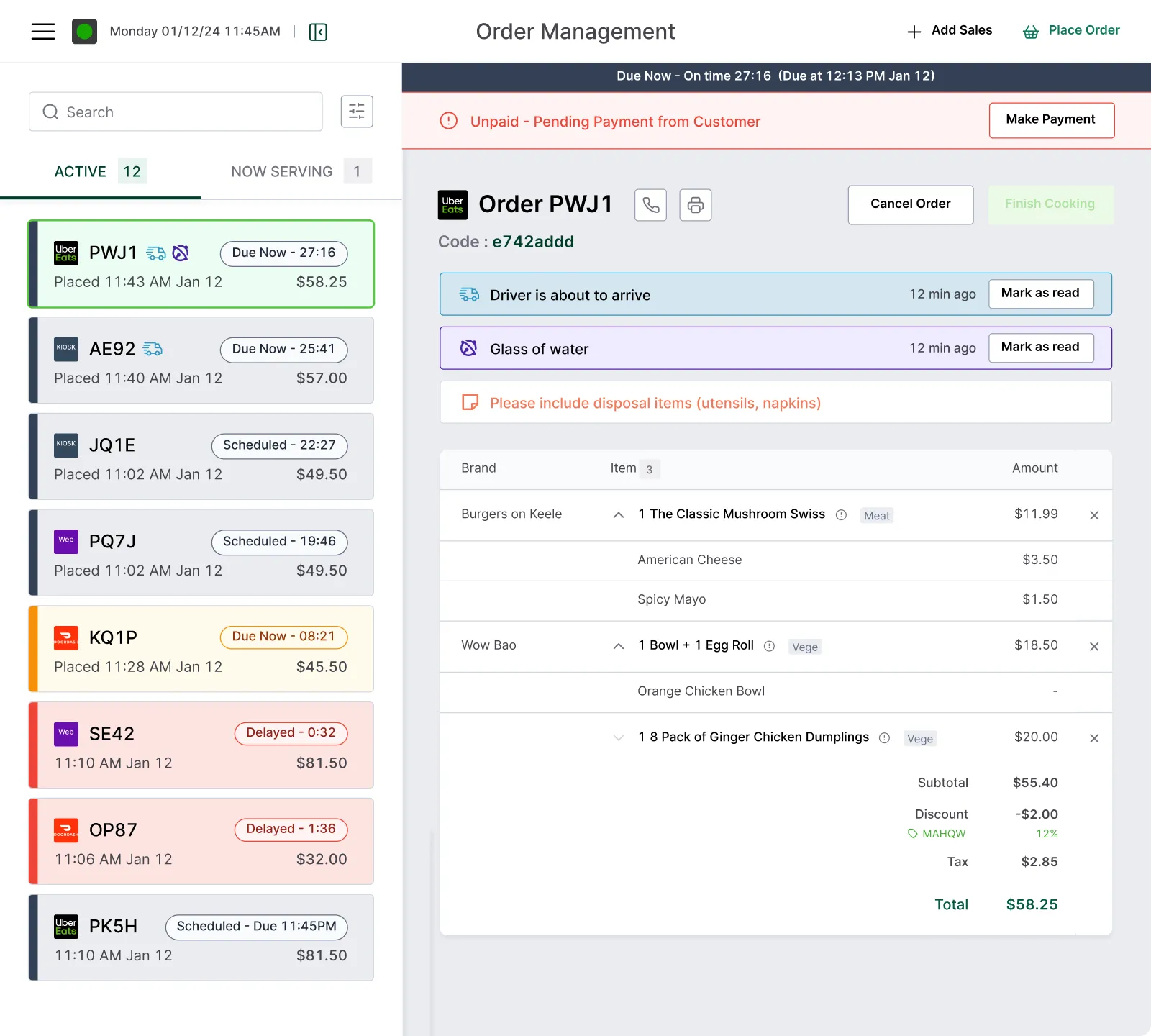Click Scheduled - Due 11:45PM badge
This screenshot has height=1036, width=1151.
[256, 927]
